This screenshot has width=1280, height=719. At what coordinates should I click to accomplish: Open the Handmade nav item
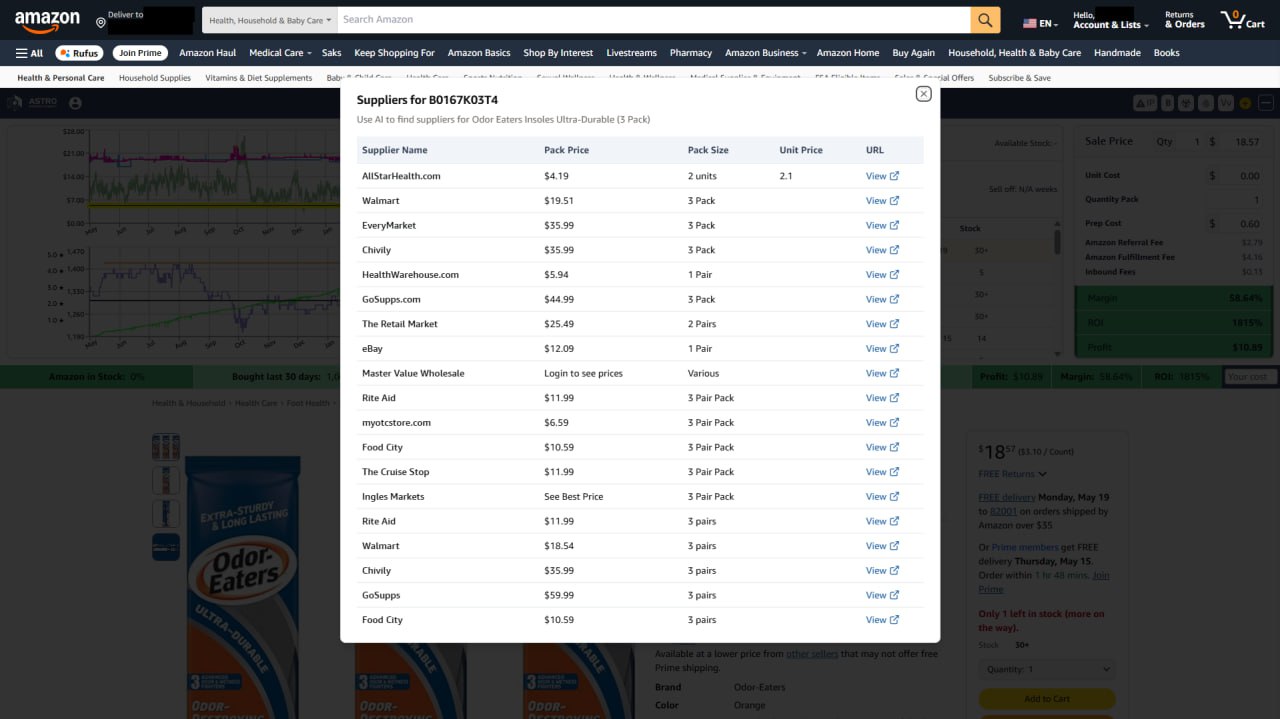tap(1117, 53)
